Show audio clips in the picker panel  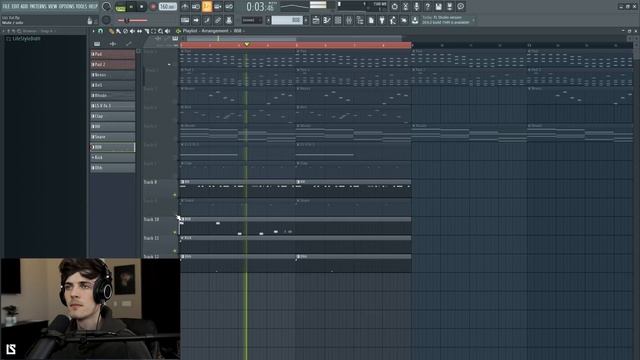tap(113, 44)
